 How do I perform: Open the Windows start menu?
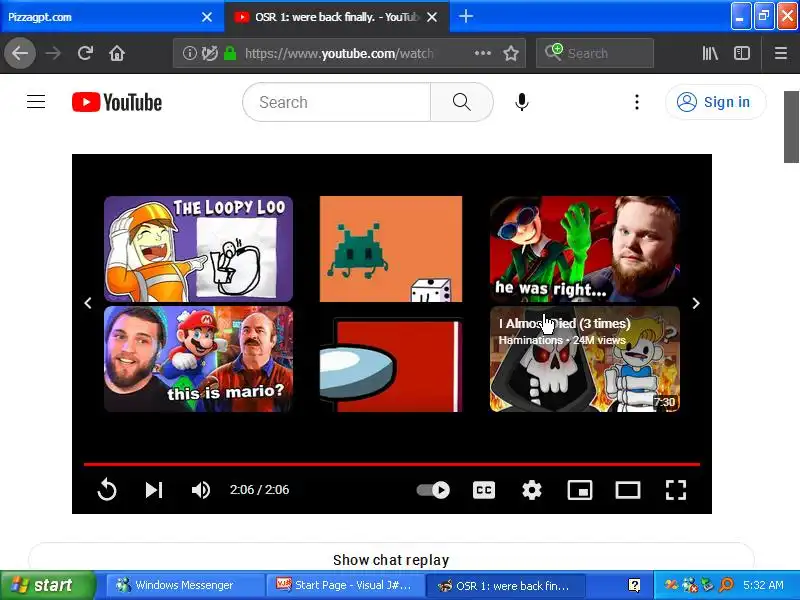[x=47, y=585]
